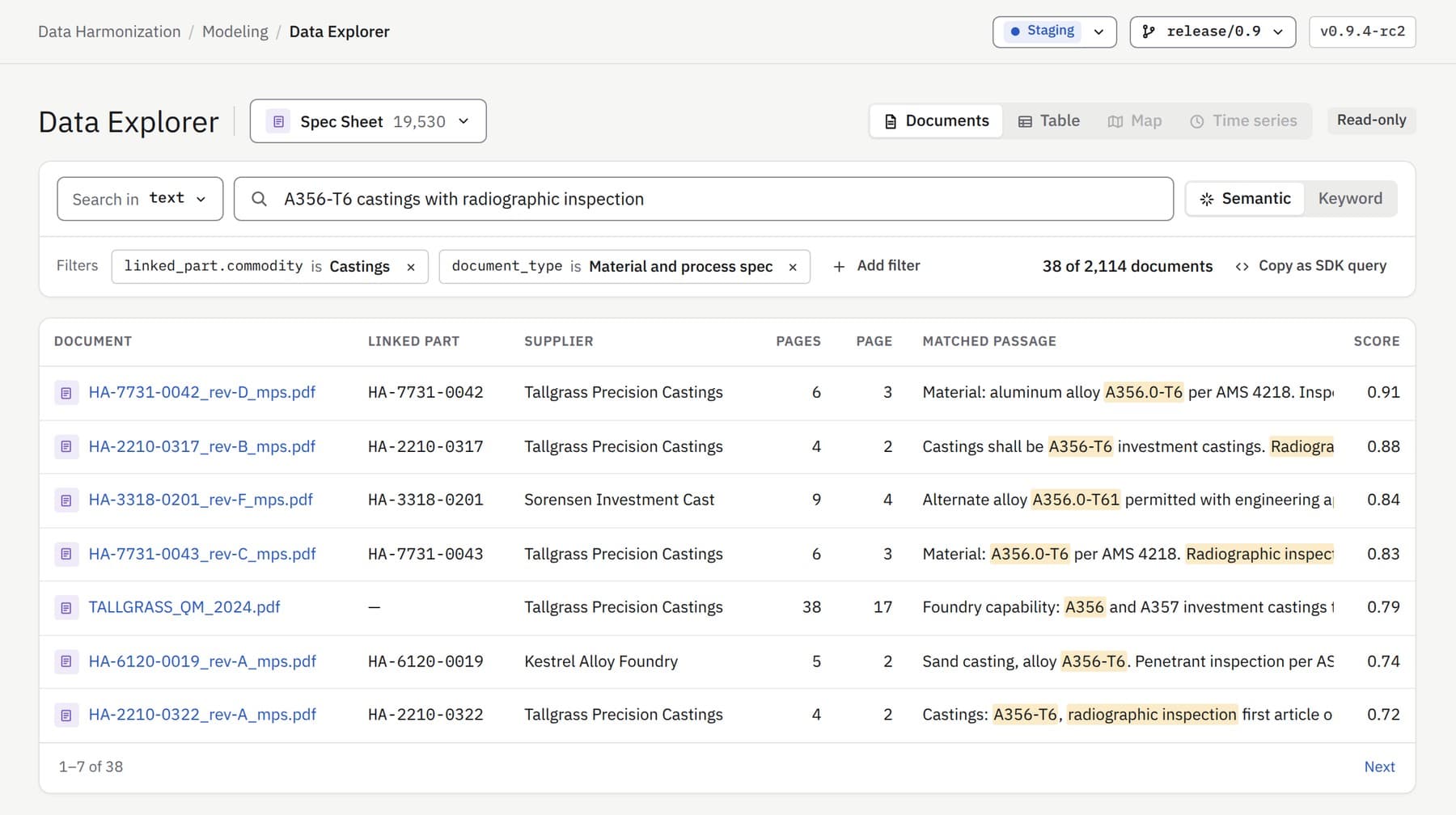Remove the document_type Material and process spec filter
1456x815 pixels.
pyautogui.click(x=793, y=267)
